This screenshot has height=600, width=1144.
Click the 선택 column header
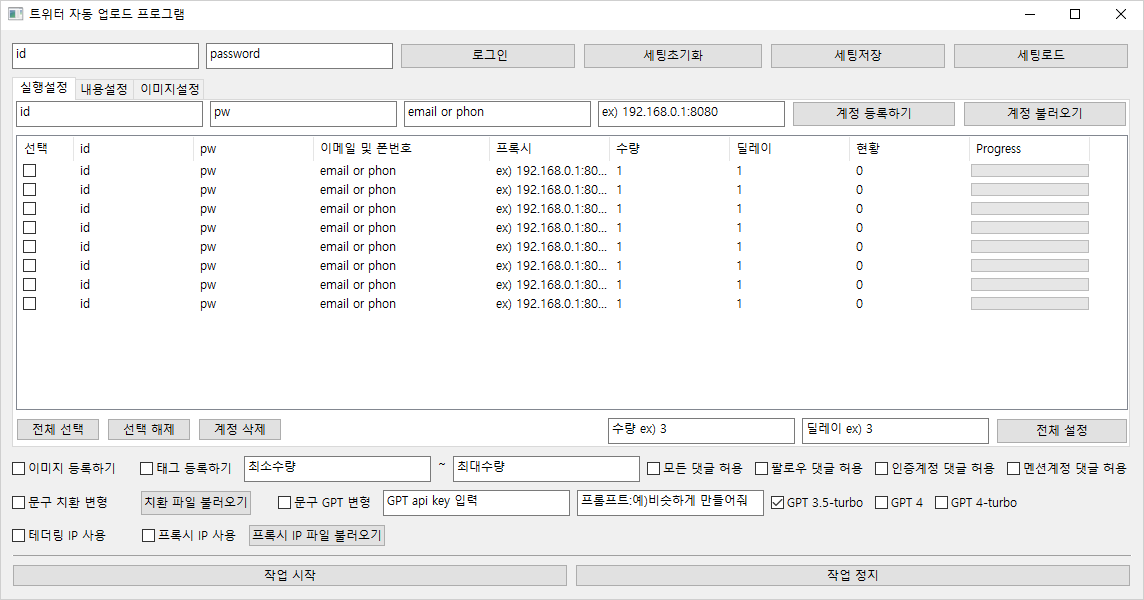click(45, 149)
